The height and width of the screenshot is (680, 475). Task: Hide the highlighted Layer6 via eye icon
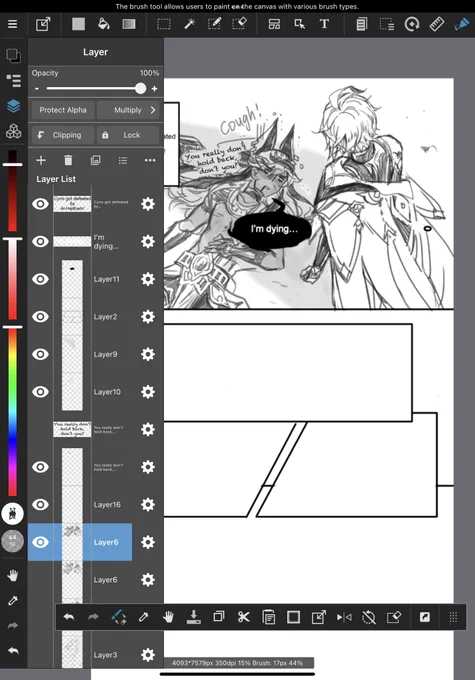click(x=40, y=542)
